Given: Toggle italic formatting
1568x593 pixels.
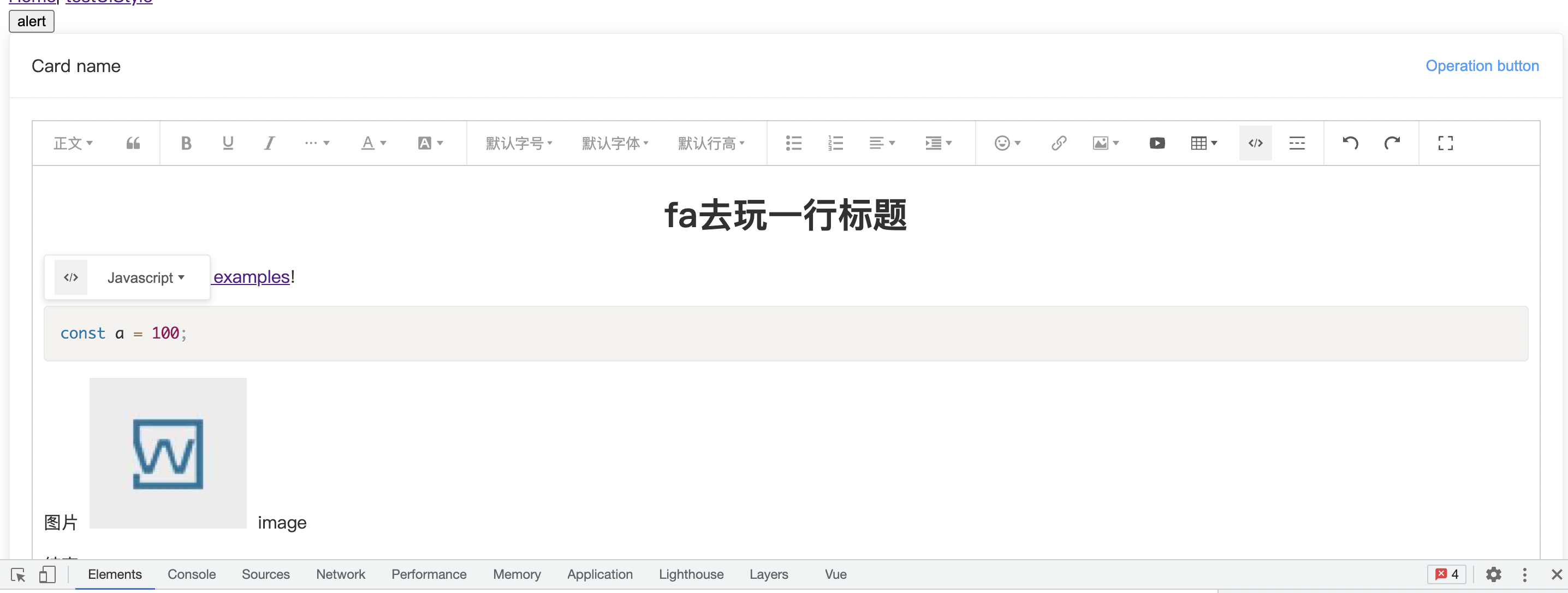Looking at the screenshot, I should pos(269,143).
